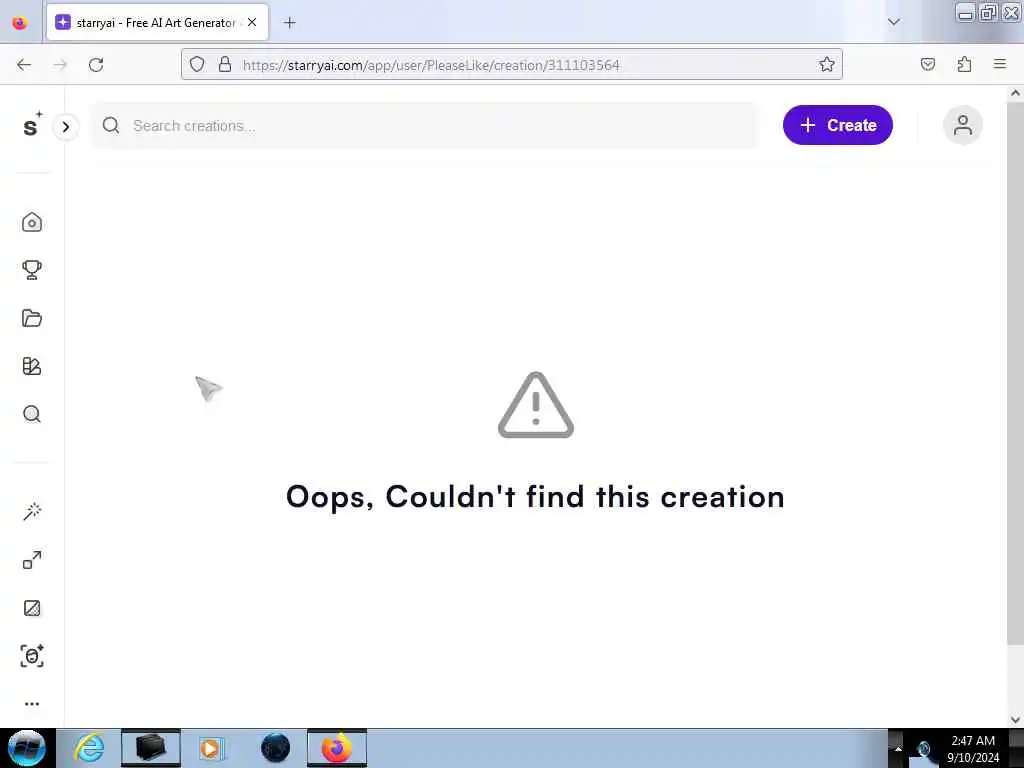
Task: Select the magic wand generate tool
Action: pyautogui.click(x=32, y=511)
